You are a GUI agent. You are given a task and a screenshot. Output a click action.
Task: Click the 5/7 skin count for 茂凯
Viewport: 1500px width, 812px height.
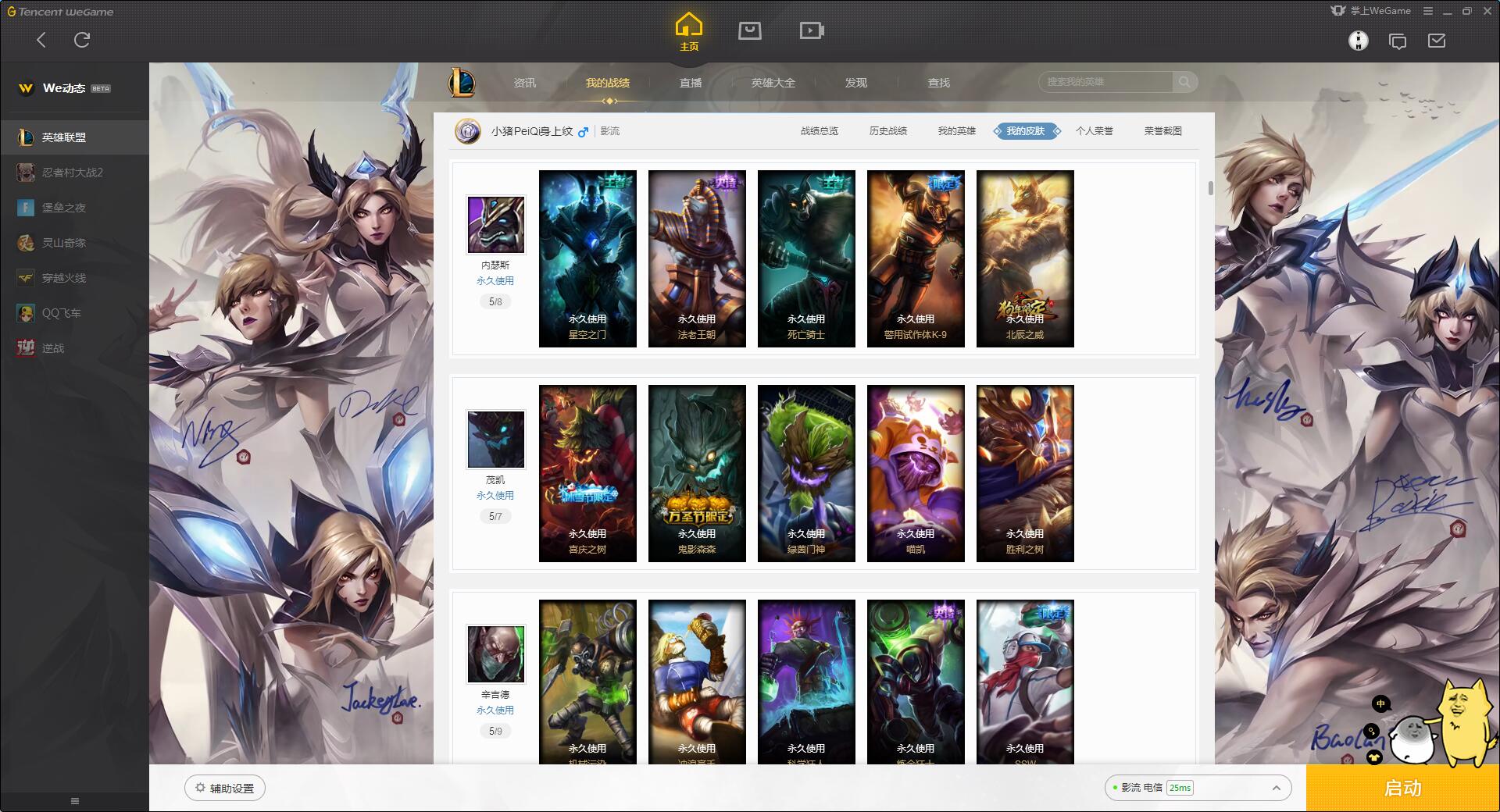[x=495, y=516]
